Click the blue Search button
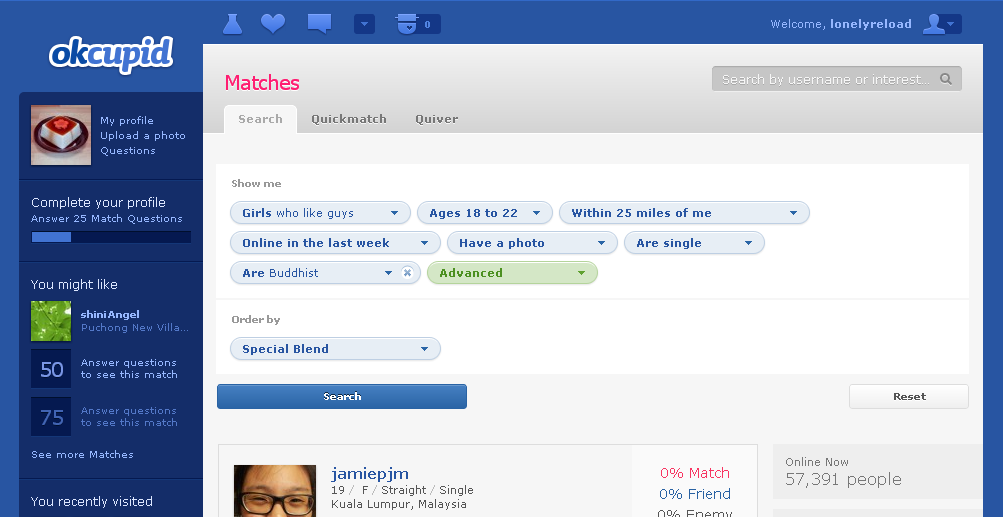 click(342, 396)
